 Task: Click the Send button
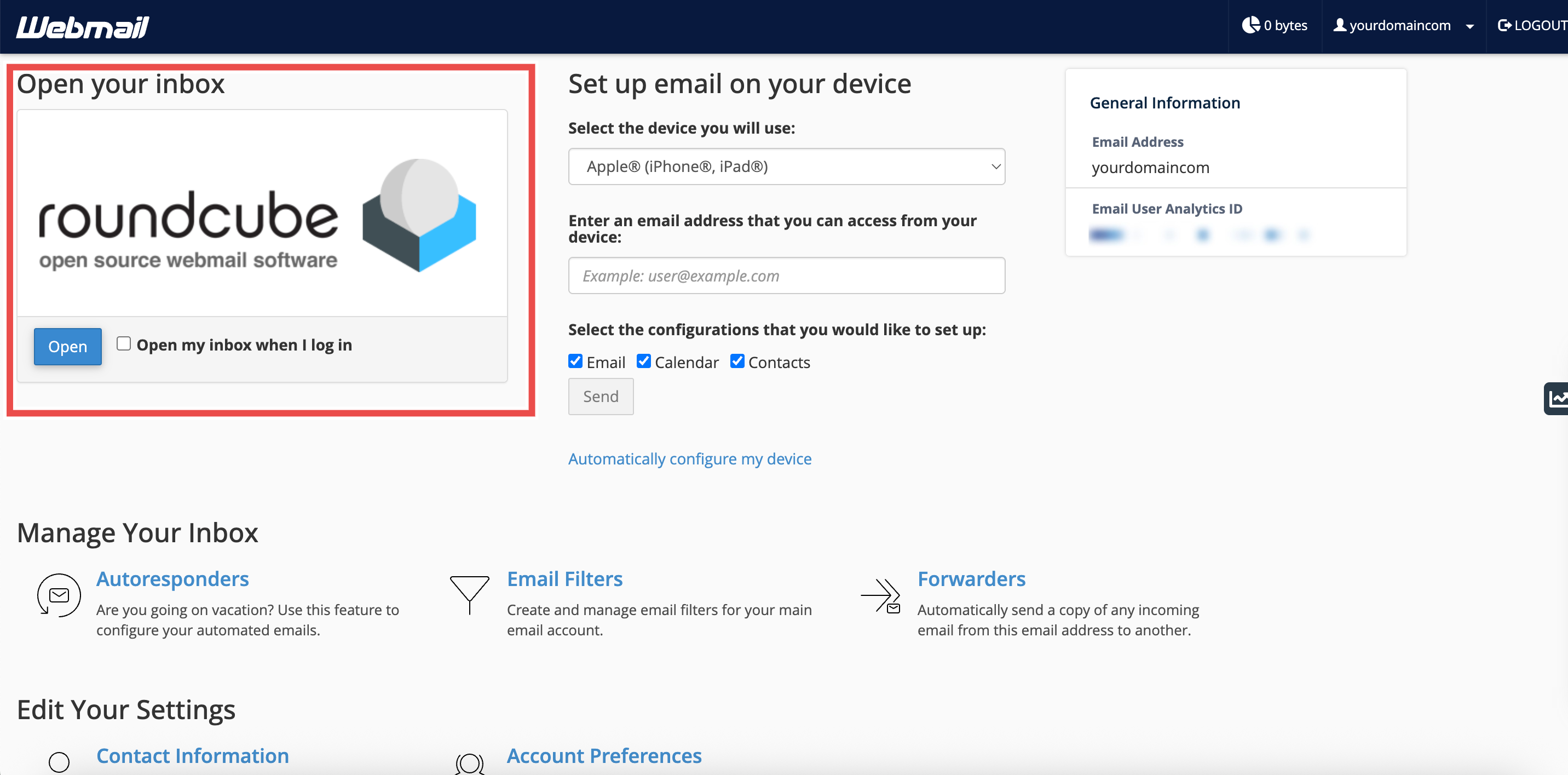pos(600,397)
